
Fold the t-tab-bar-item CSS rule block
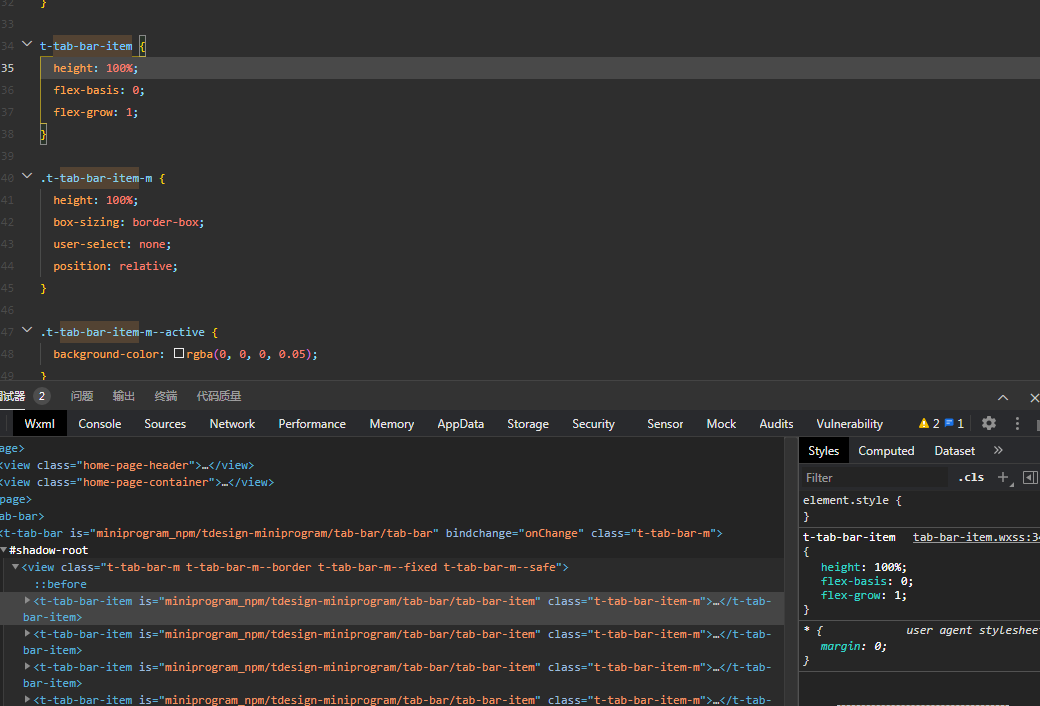point(27,45)
